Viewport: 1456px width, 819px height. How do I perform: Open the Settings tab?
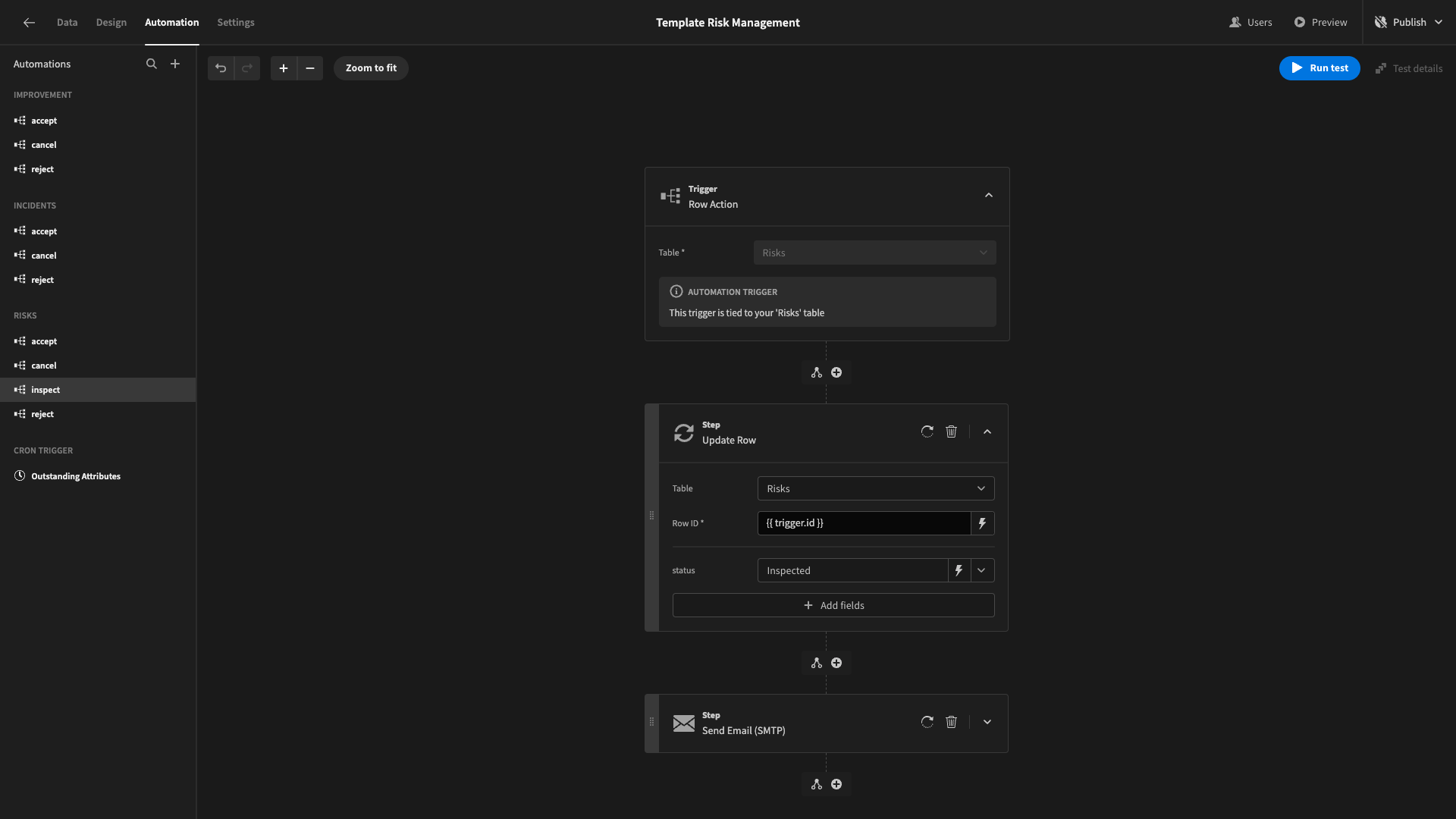236,23
